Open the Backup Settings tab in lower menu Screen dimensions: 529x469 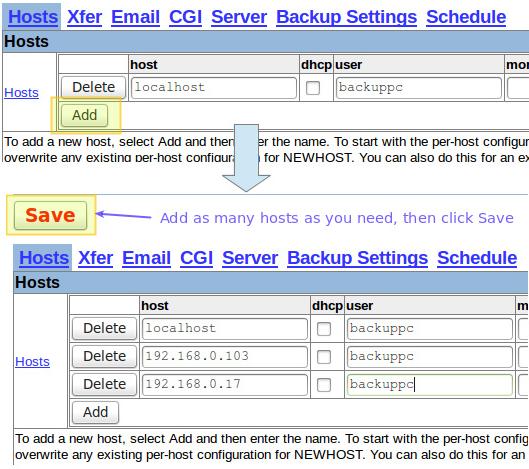(357, 258)
